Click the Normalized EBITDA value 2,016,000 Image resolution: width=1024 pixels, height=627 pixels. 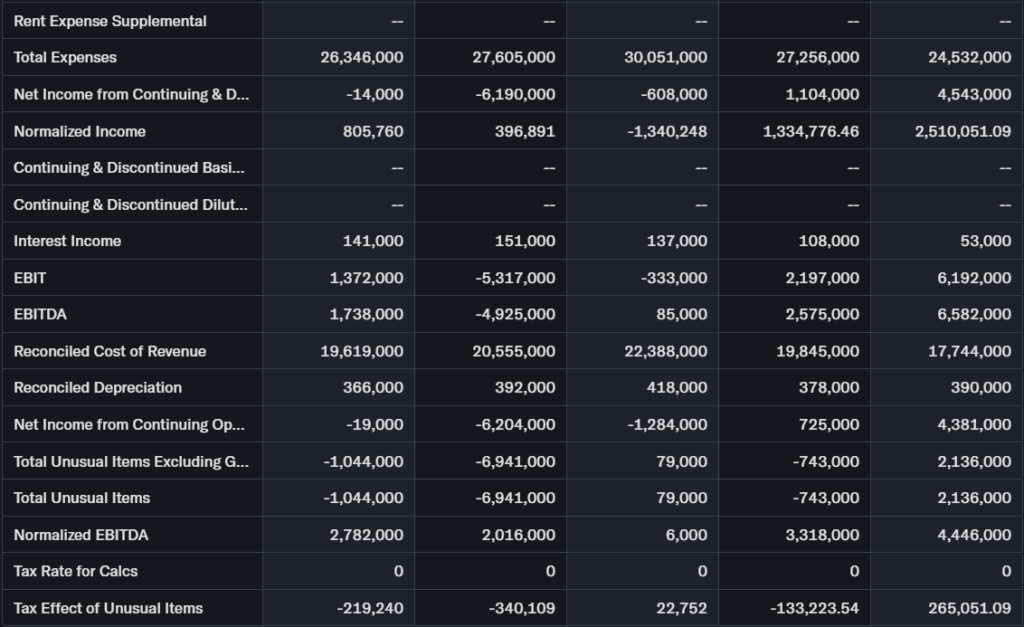518,535
